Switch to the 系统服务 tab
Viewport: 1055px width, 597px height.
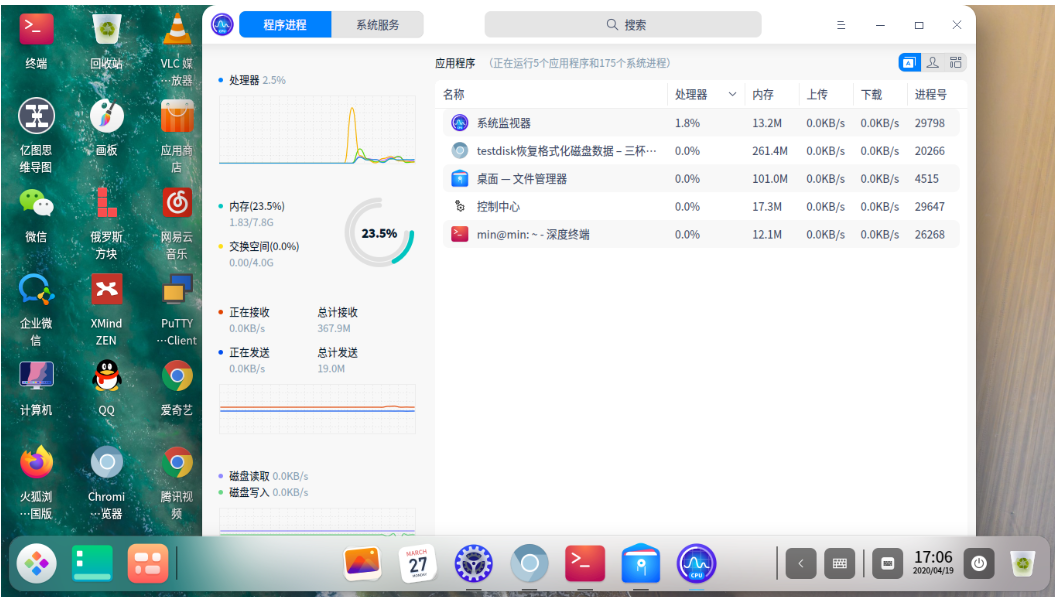pyautogui.click(x=377, y=25)
